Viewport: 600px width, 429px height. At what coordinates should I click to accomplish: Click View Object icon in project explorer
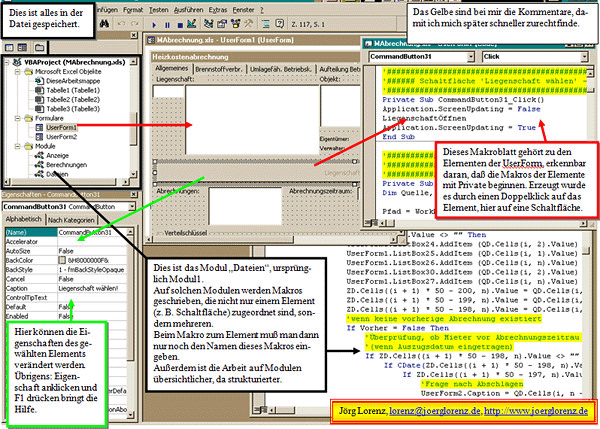[x=23, y=47]
